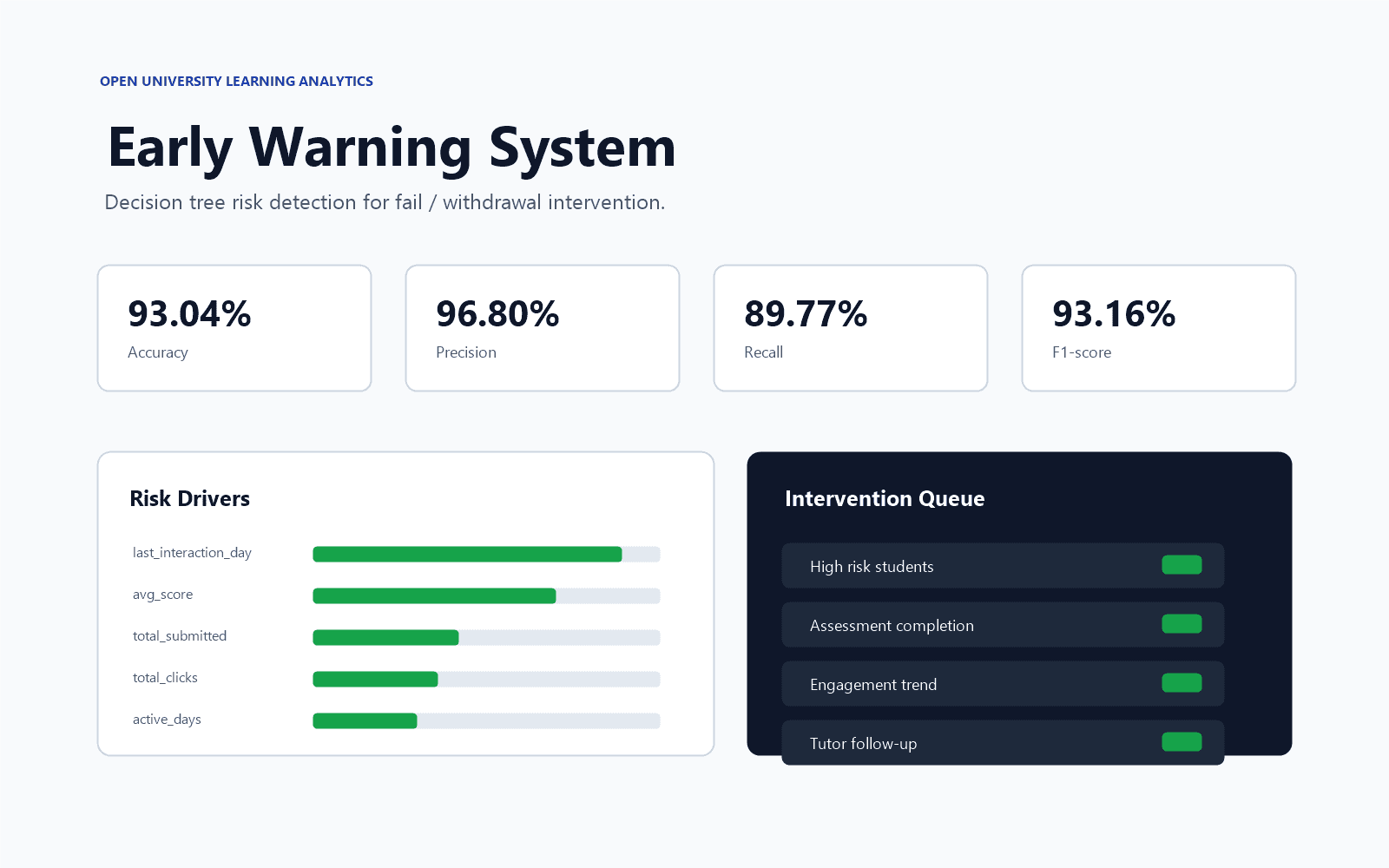This screenshot has width=1389, height=868.
Task: Click the active_days progress bar
Action: pyautogui.click(x=486, y=720)
